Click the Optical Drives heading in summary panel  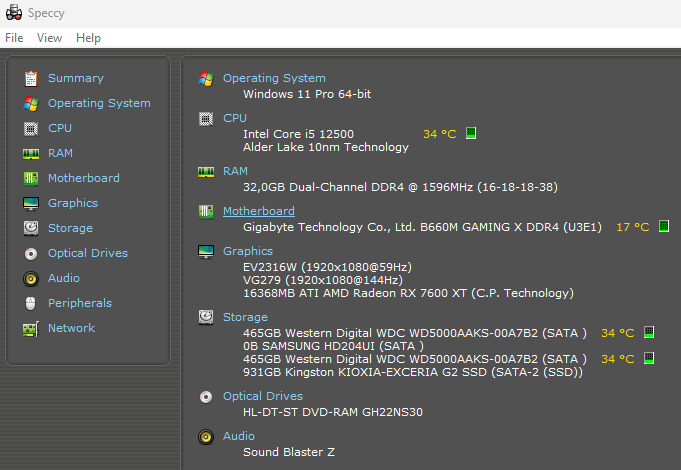point(263,396)
